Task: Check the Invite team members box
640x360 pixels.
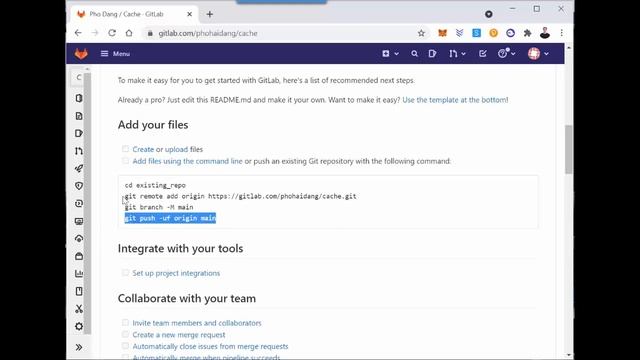Action: [x=125, y=322]
